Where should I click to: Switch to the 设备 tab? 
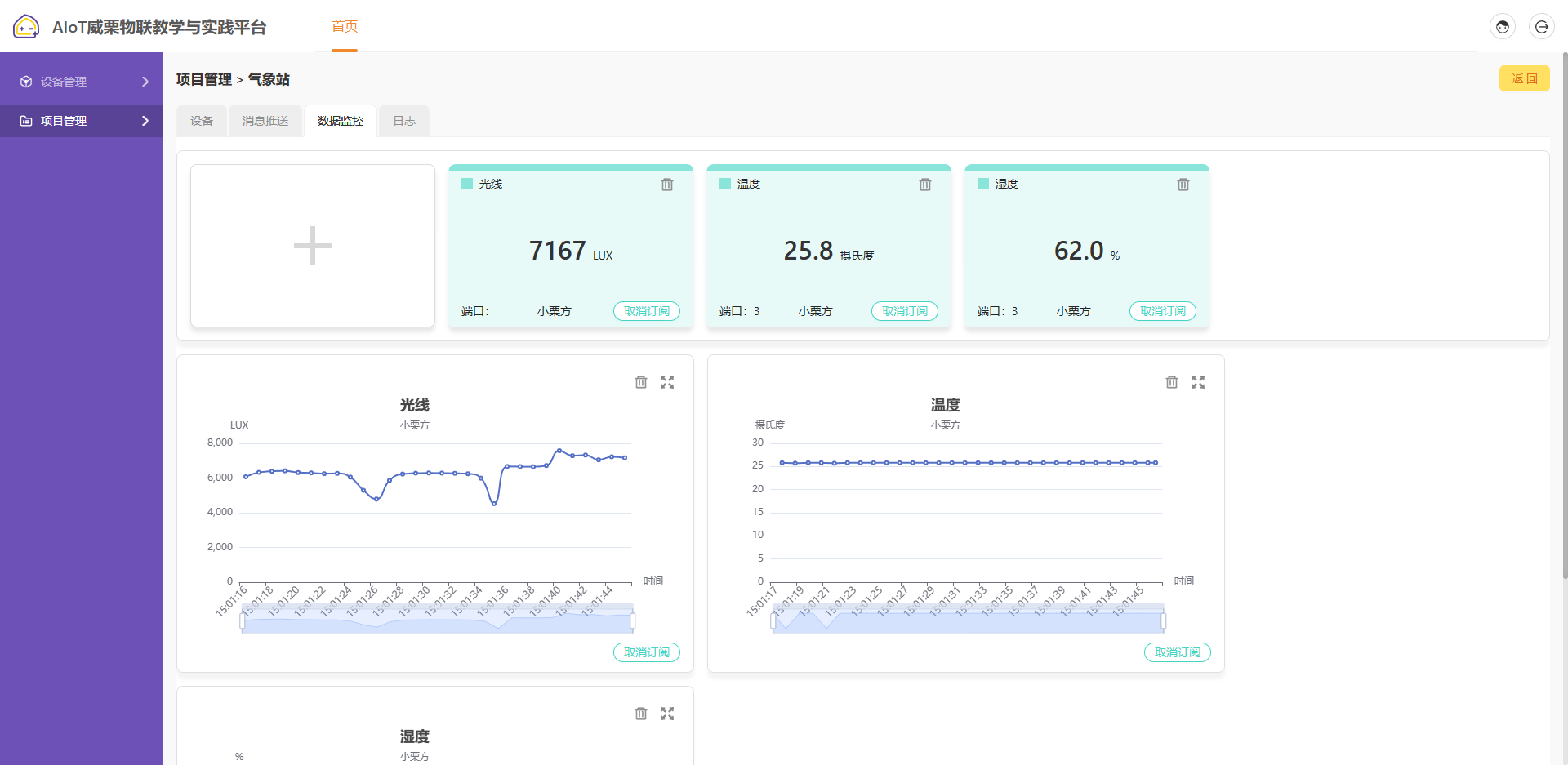[202, 121]
